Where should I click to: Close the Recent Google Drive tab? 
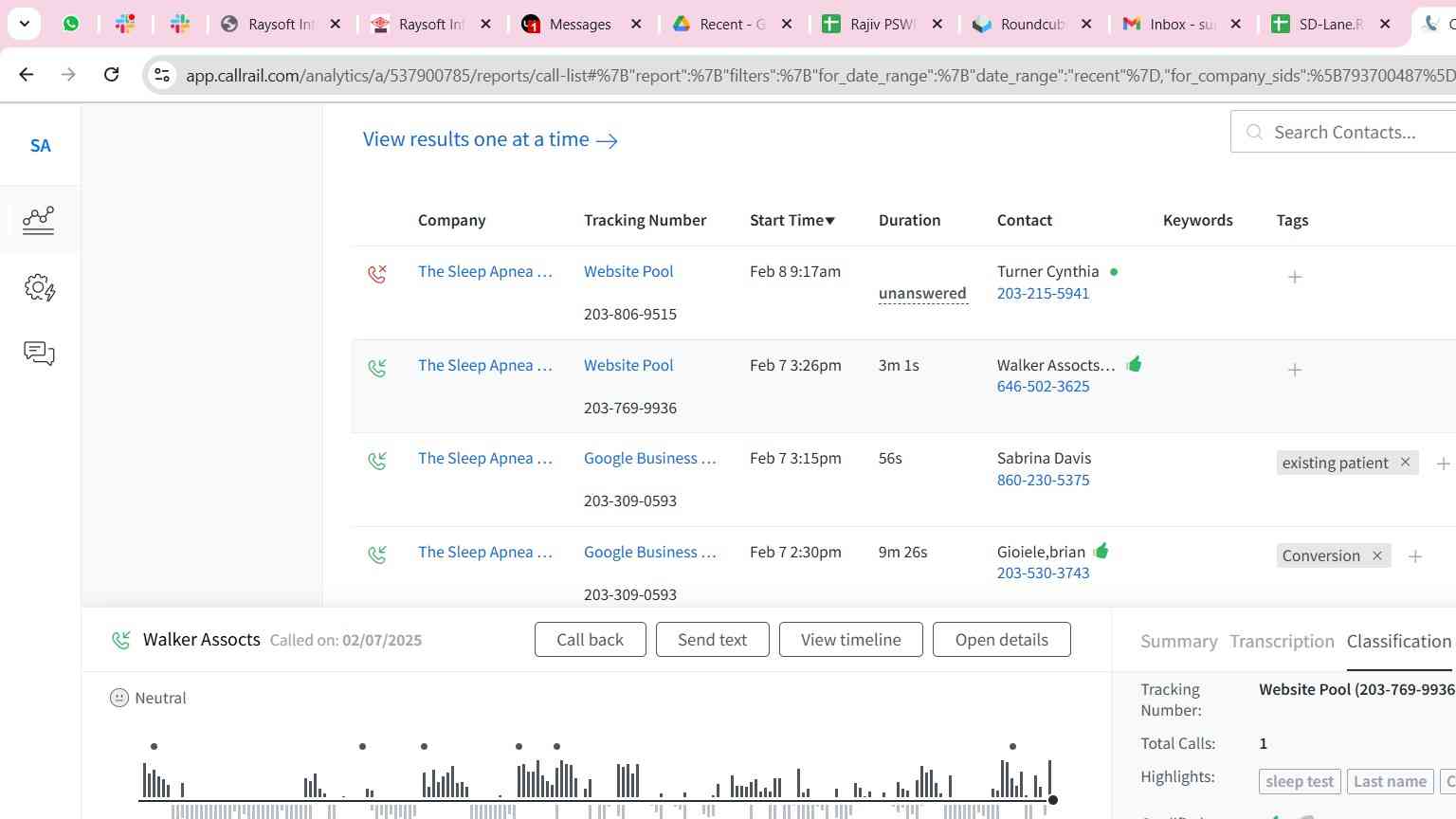tap(787, 24)
